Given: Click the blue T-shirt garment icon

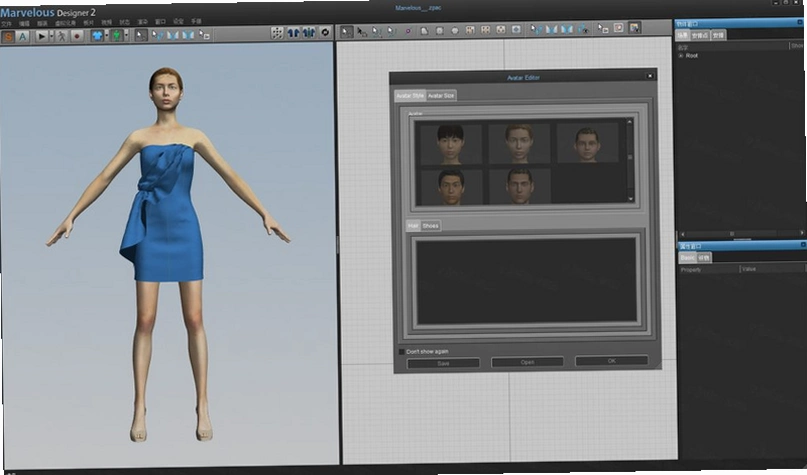Looking at the screenshot, I should click(x=97, y=36).
